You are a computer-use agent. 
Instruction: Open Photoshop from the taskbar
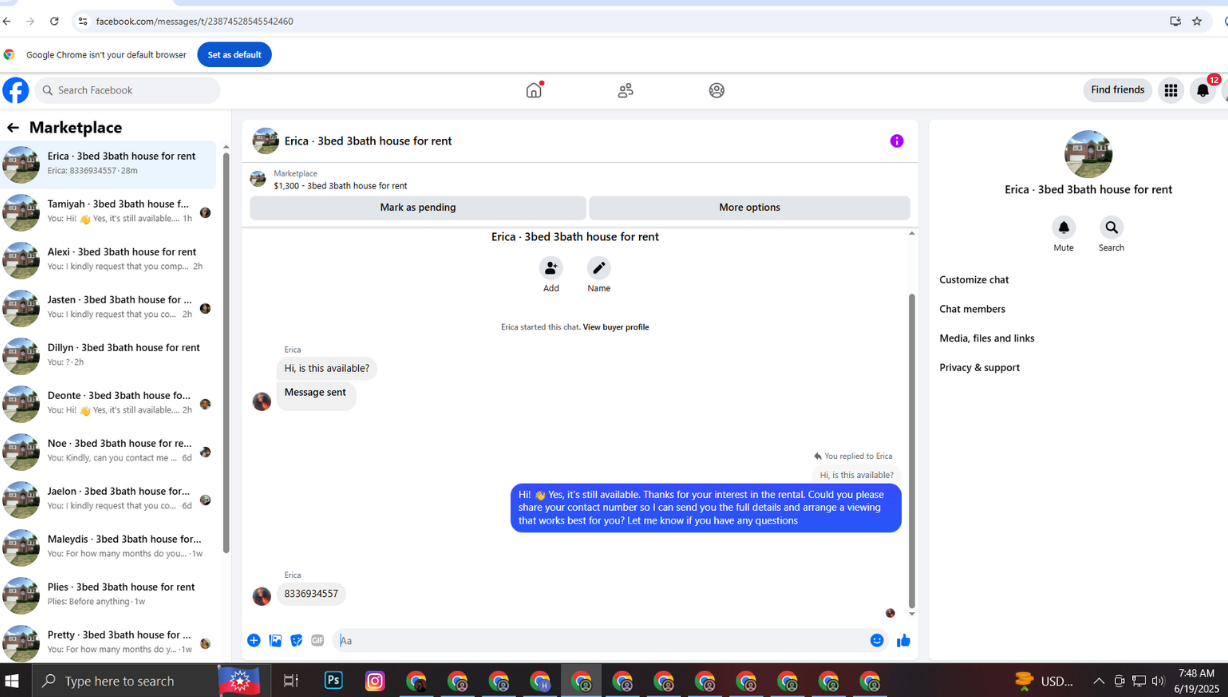(x=333, y=681)
